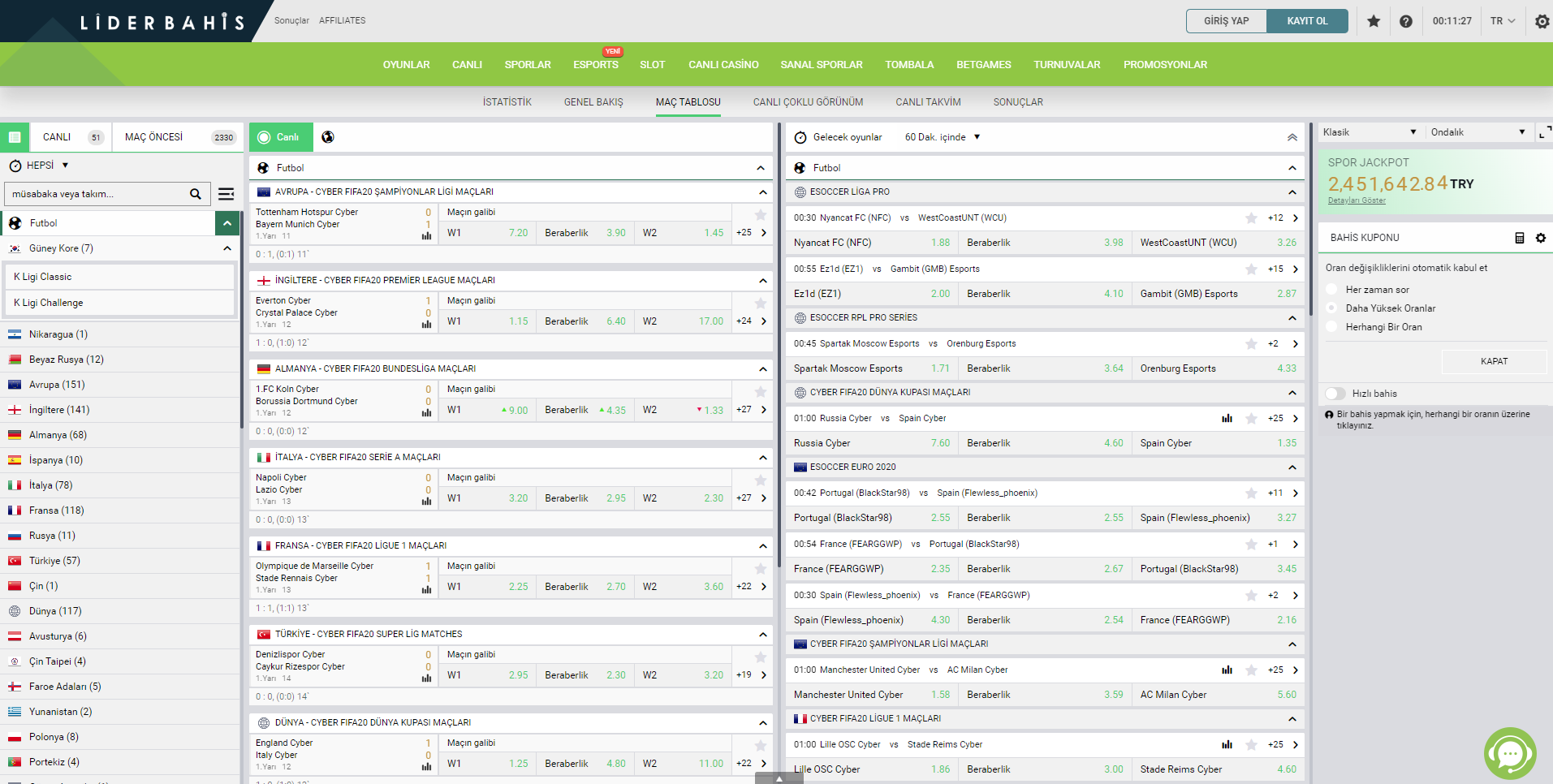Viewport: 1553px width, 784px height.
Task: Collapse the Güney Kore country group
Action: (x=227, y=248)
